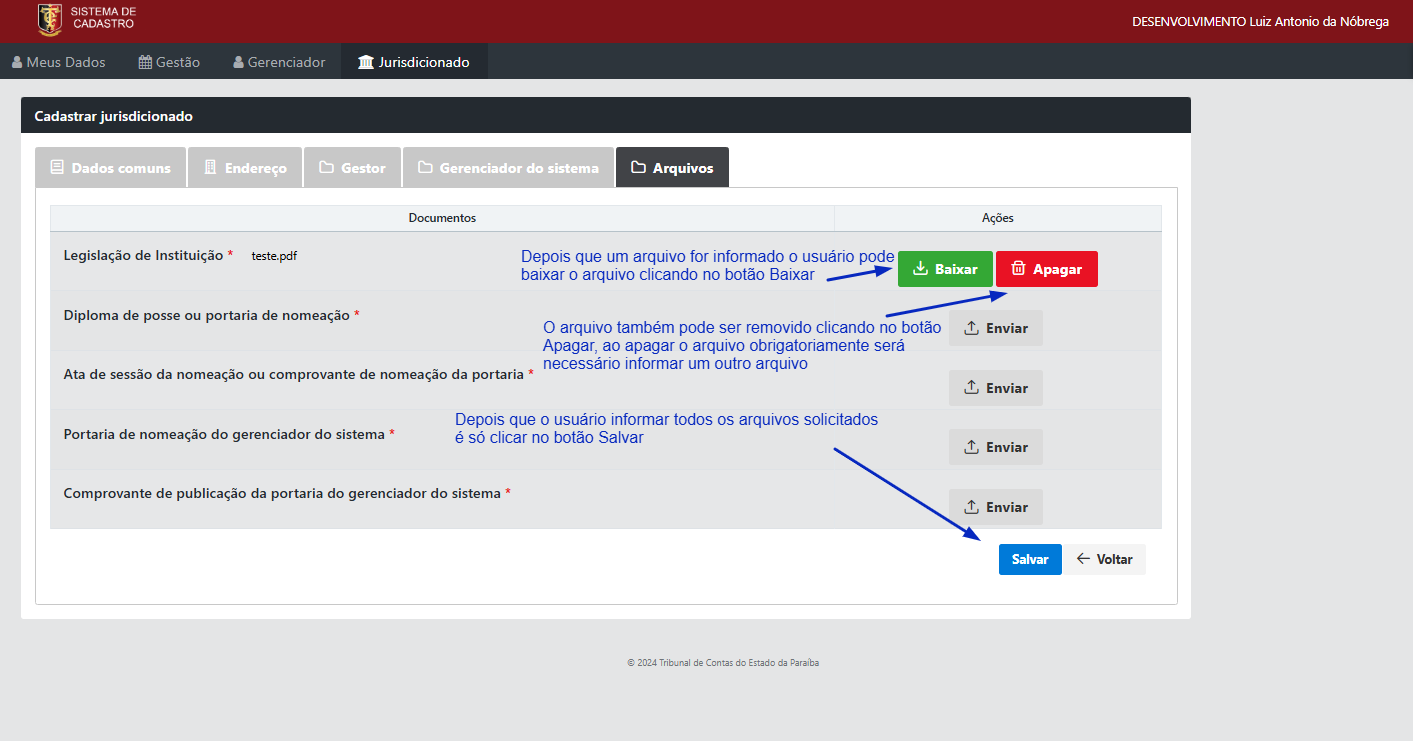Switch to the Dados comuns tab
Viewport: 1413px width, 741px height.
click(x=110, y=167)
